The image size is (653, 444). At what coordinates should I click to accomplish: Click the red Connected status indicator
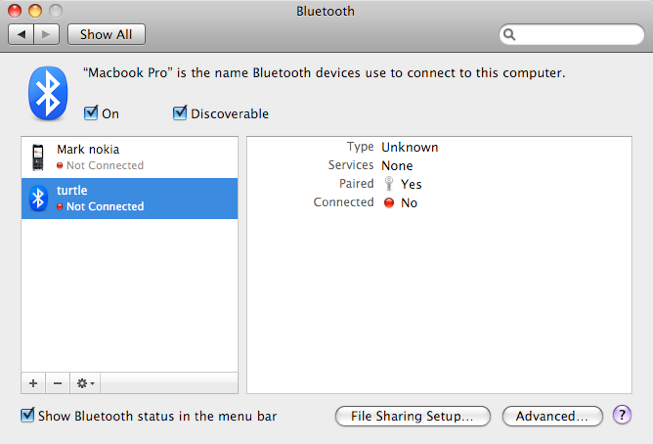pyautogui.click(x=390, y=203)
